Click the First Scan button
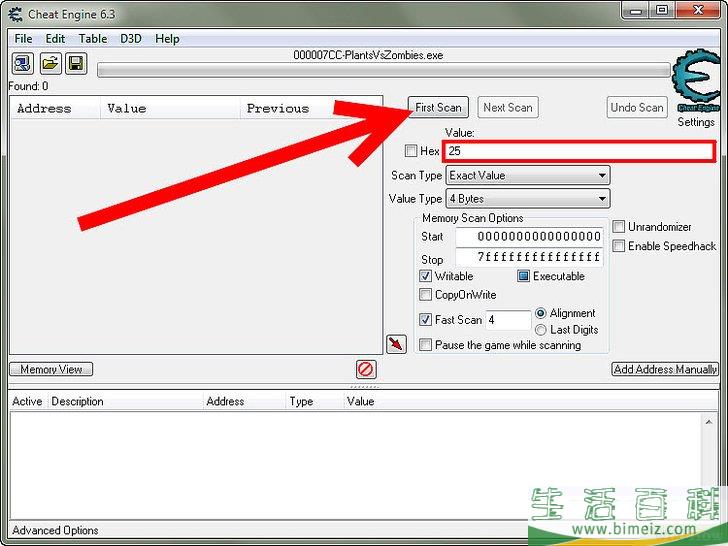 click(x=438, y=107)
